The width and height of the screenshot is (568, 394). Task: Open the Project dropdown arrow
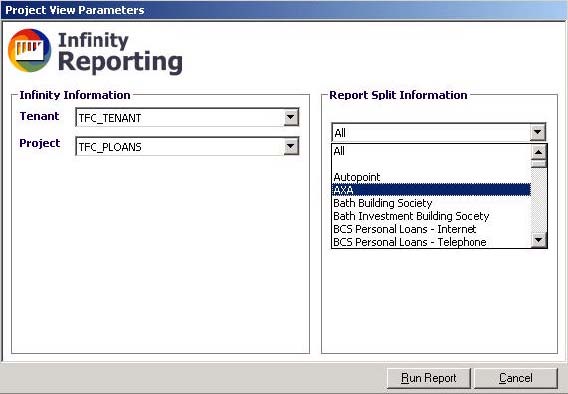tap(291, 146)
